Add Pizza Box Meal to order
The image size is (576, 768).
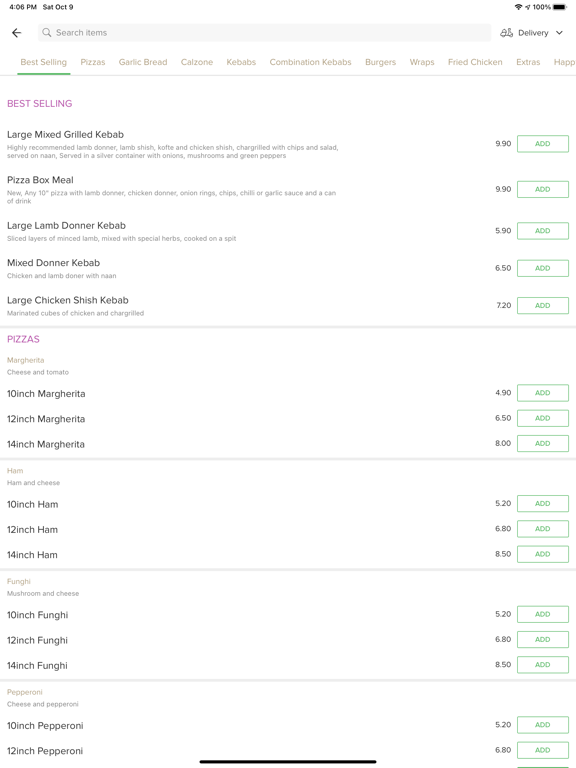coord(543,190)
